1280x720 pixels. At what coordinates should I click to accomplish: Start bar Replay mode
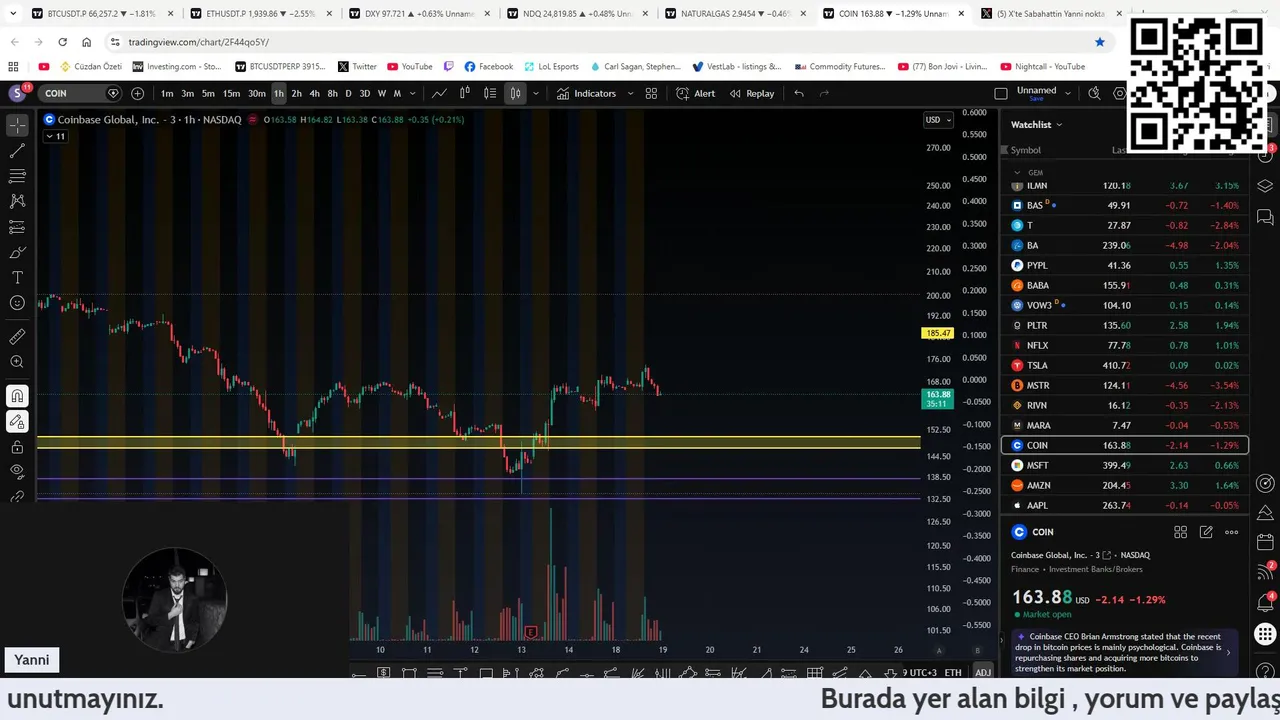[x=752, y=93]
